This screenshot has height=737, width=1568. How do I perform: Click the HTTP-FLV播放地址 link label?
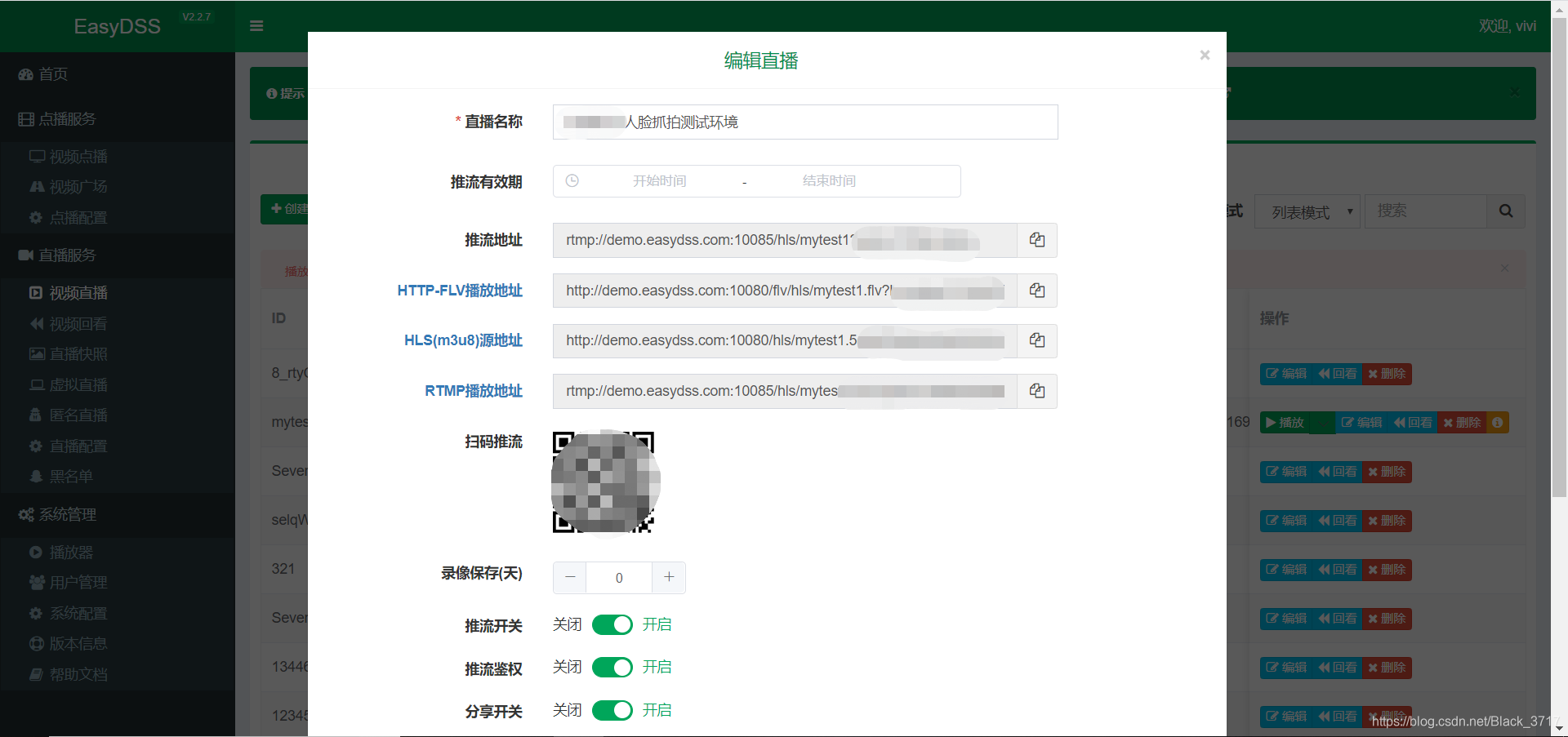point(460,291)
